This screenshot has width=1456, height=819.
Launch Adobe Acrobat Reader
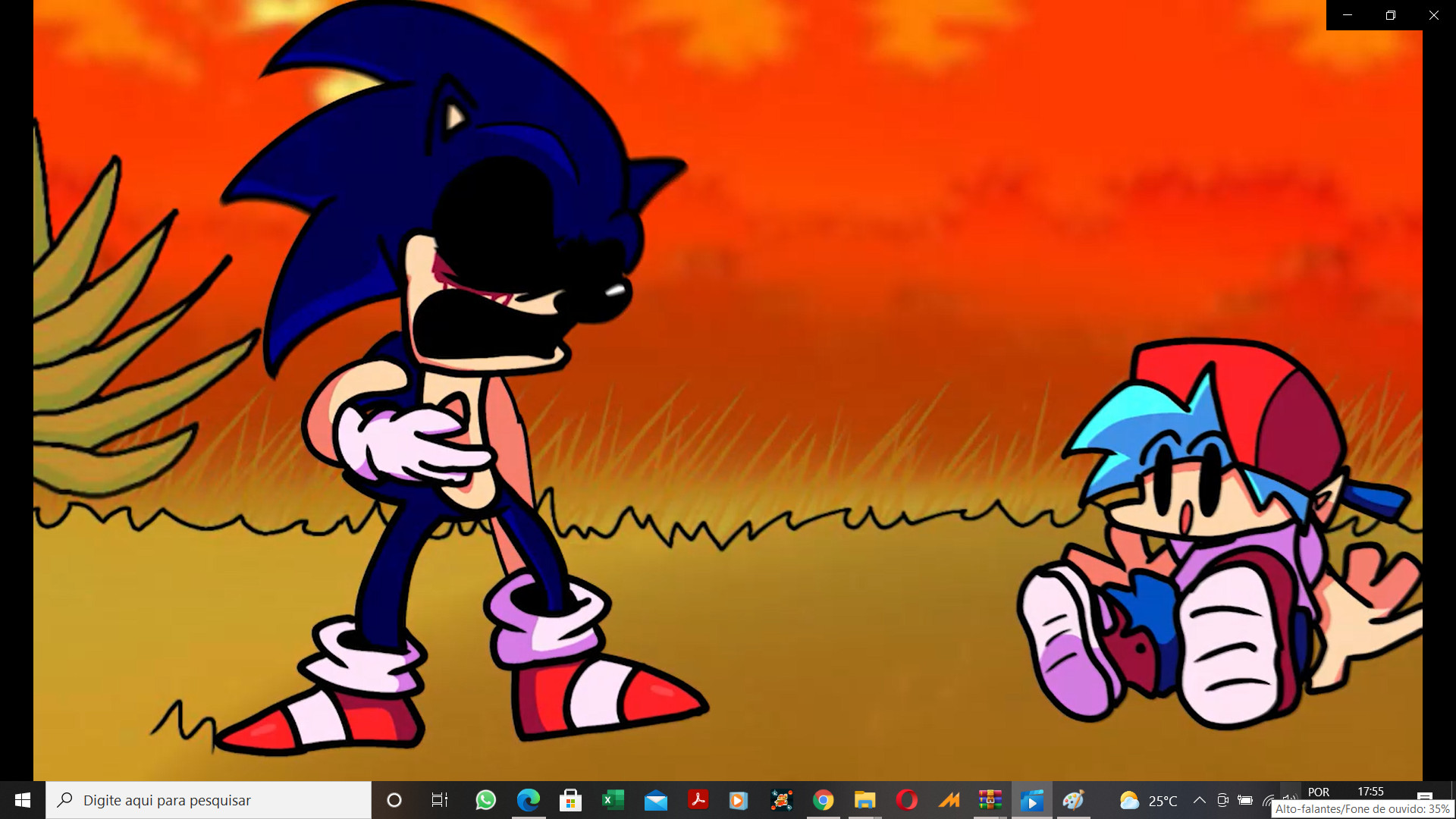click(698, 800)
